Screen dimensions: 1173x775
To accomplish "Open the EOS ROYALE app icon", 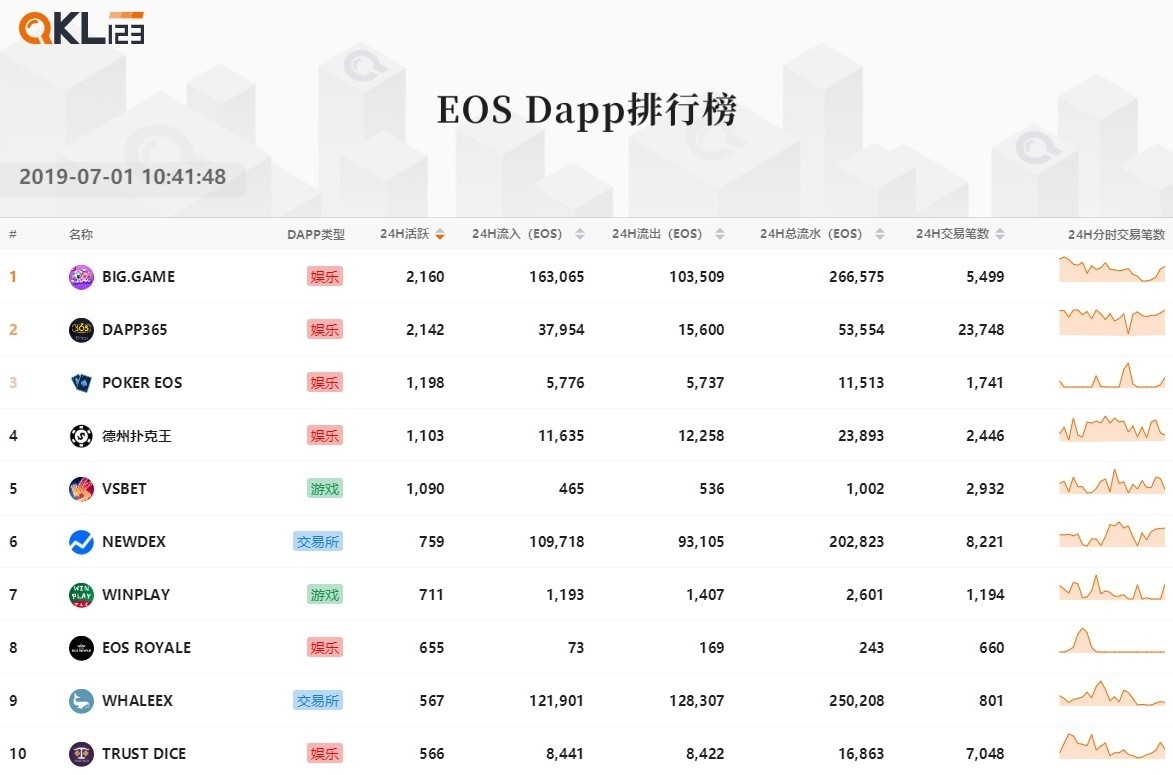I will pos(81,648).
